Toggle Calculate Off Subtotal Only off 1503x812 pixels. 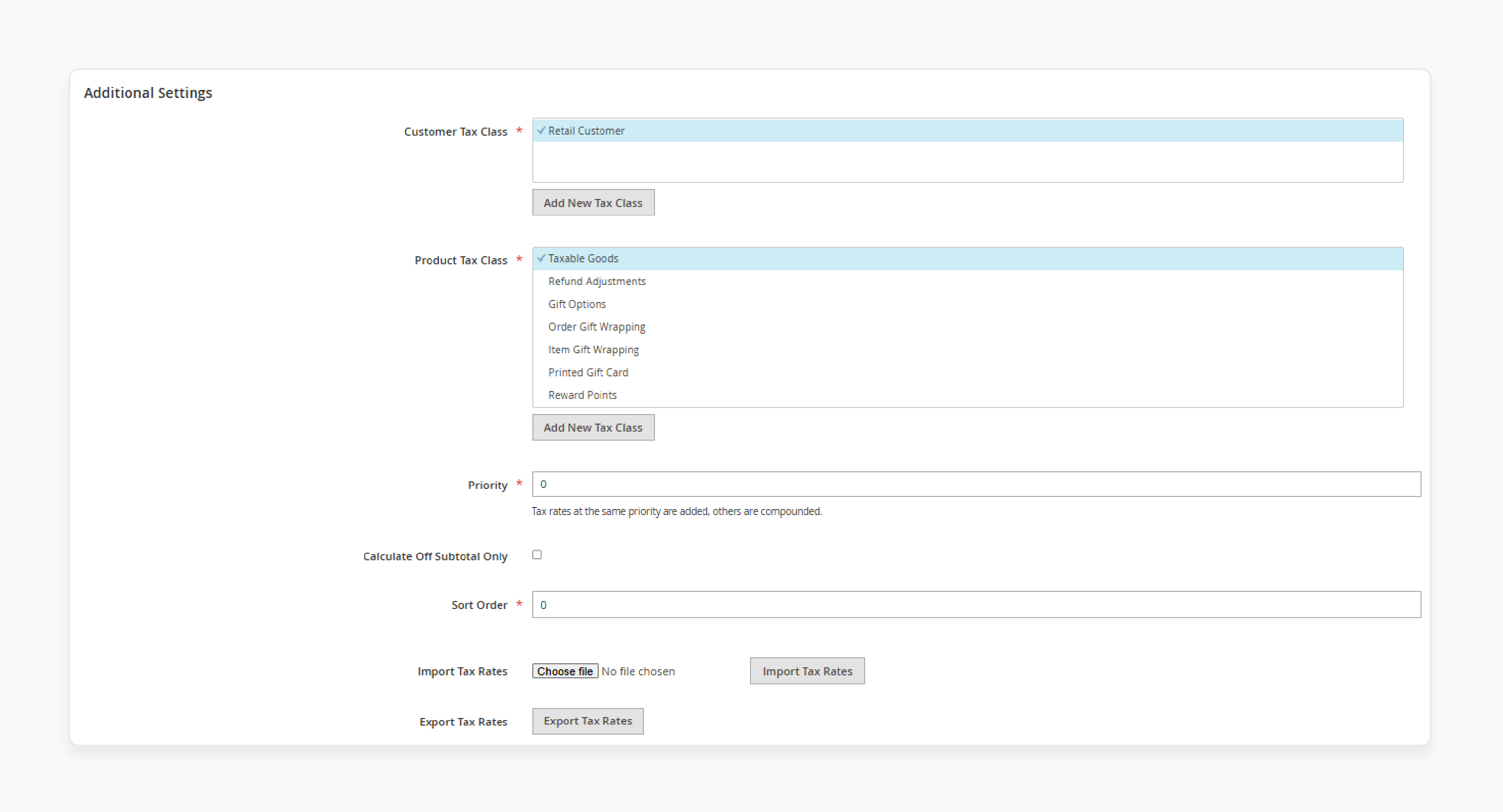point(537,554)
